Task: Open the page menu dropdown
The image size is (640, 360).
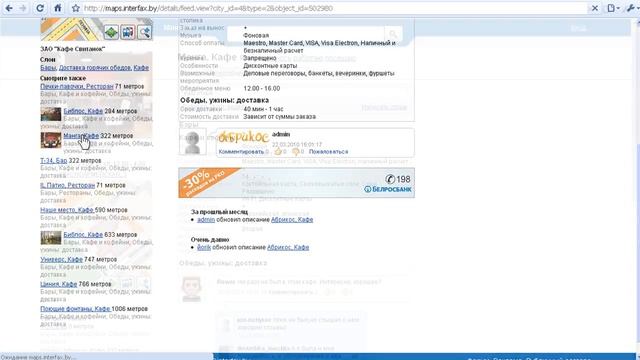Action: point(613,8)
